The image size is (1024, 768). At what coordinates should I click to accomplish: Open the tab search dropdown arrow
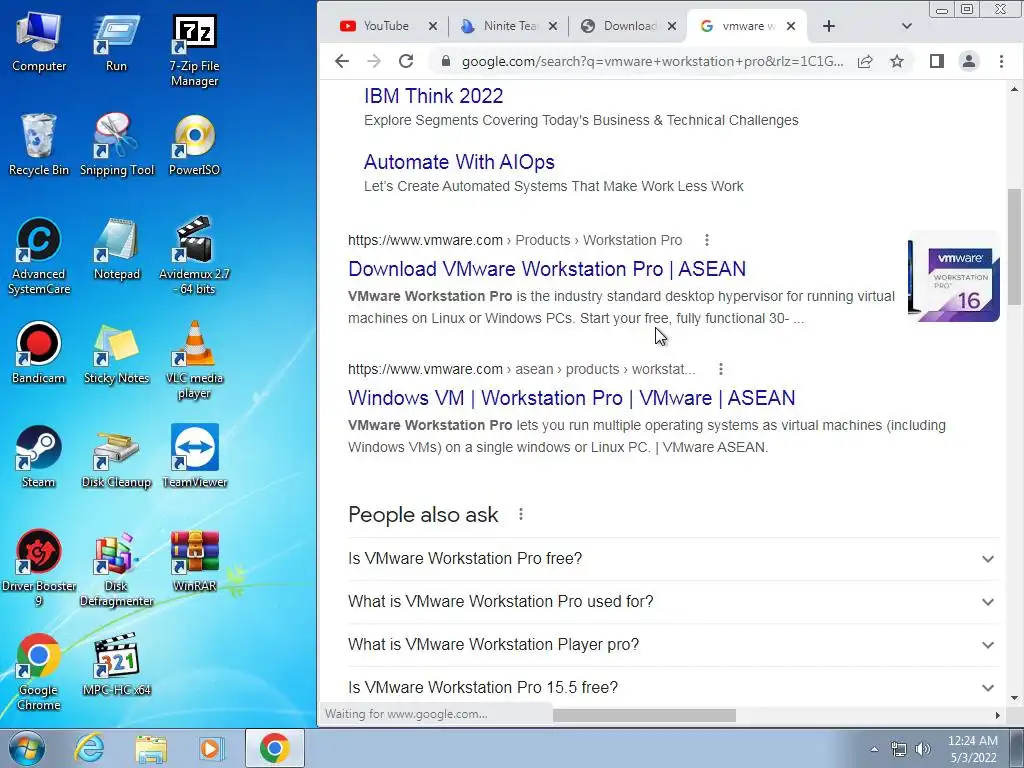[x=906, y=26]
